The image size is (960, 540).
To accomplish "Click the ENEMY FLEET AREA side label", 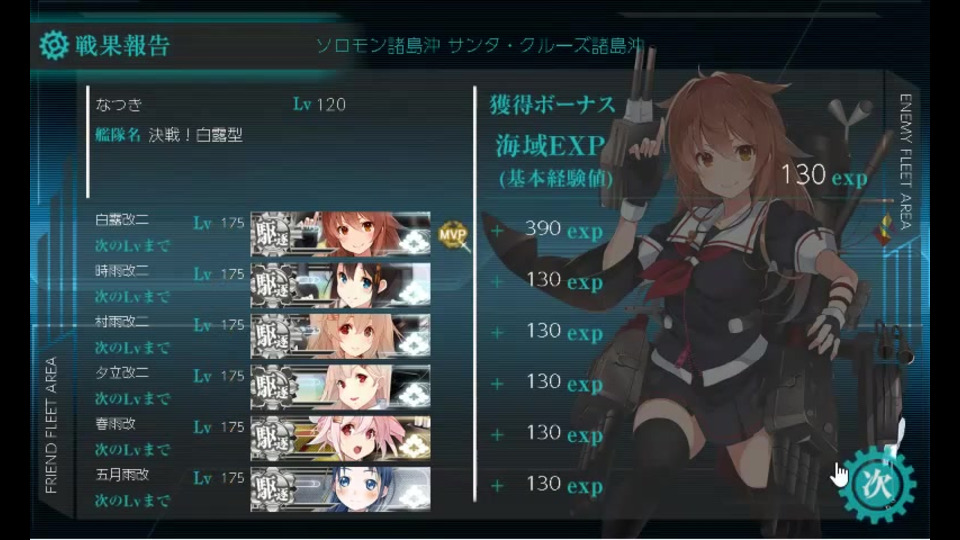I will tap(906, 161).
